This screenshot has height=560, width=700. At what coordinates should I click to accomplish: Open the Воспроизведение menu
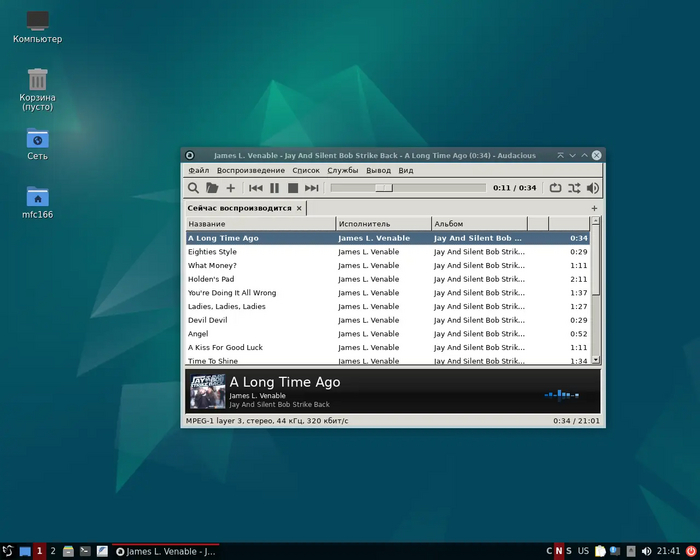[x=250, y=170]
